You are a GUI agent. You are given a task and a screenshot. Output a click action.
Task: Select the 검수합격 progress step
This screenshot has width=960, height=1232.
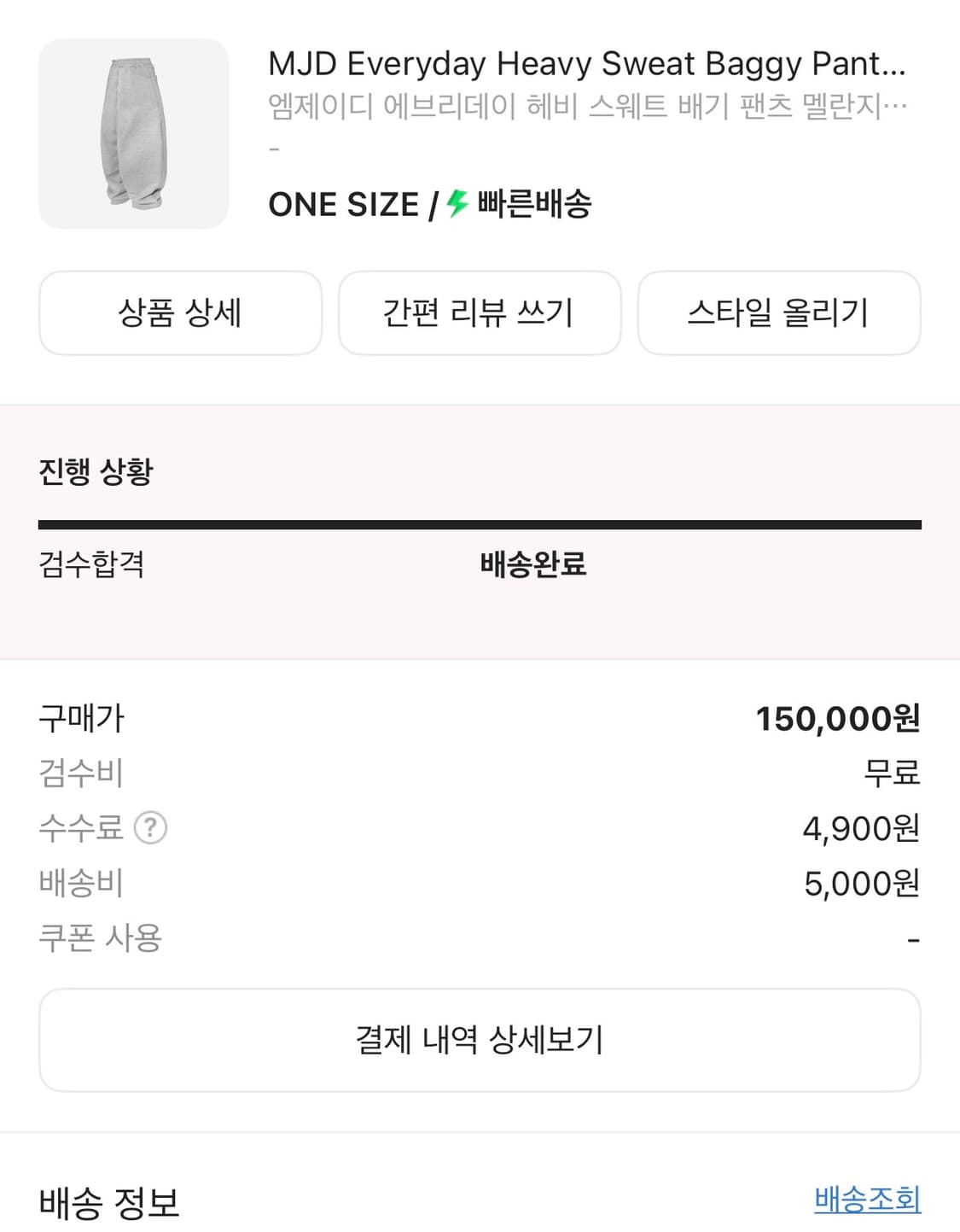[91, 564]
